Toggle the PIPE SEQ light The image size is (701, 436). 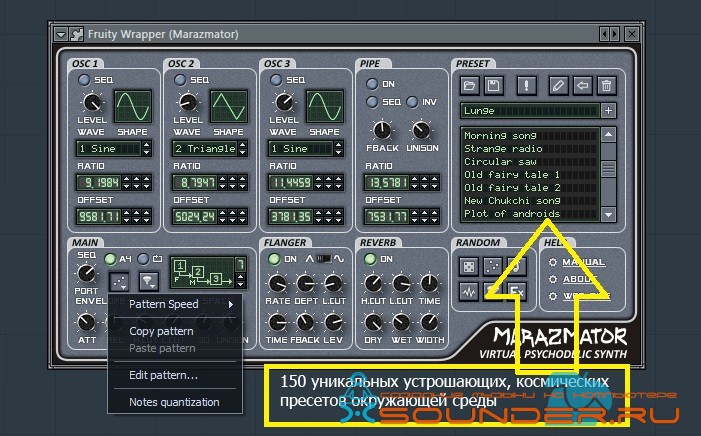(x=372, y=102)
